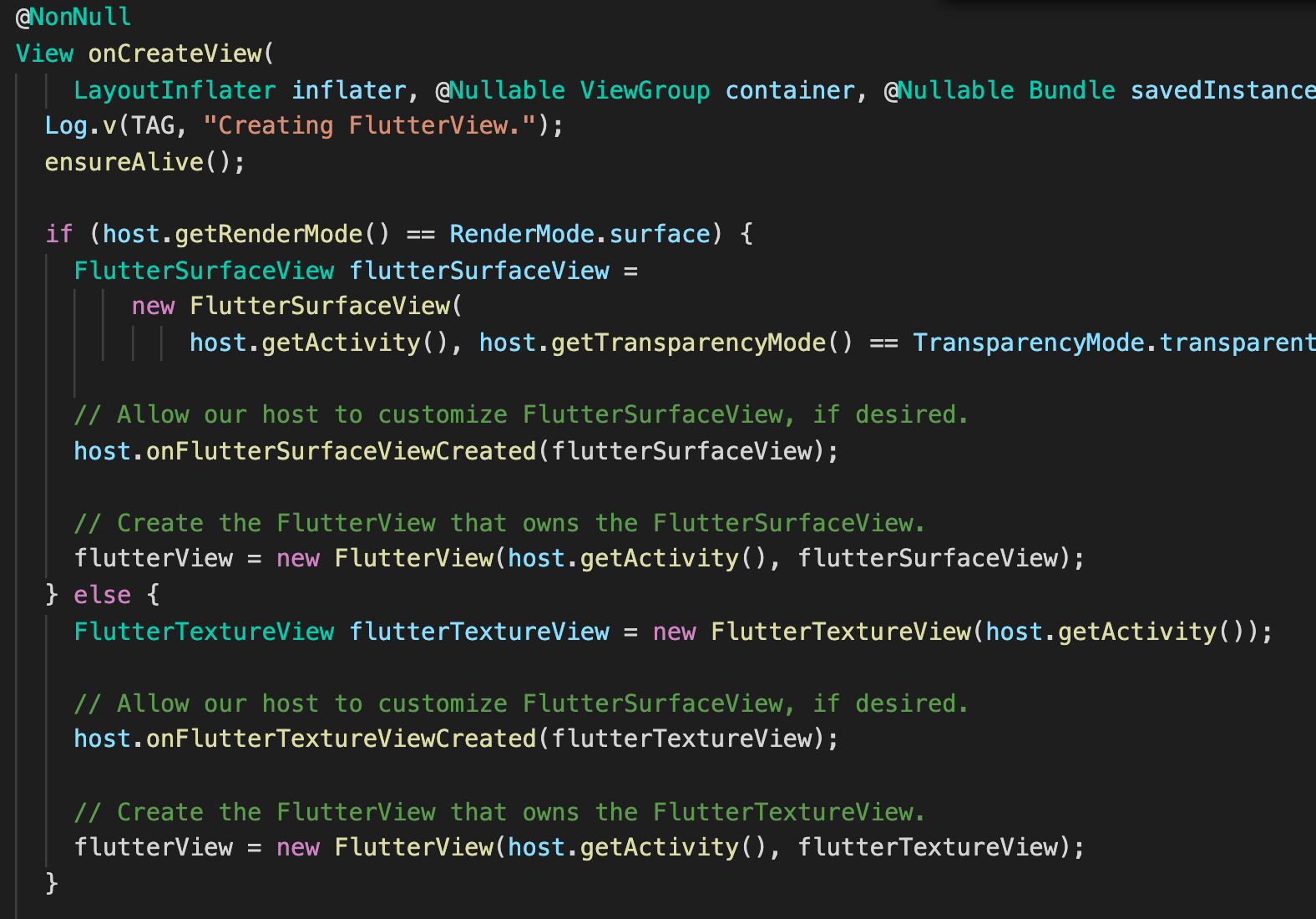Click the container parameter

(x=790, y=90)
